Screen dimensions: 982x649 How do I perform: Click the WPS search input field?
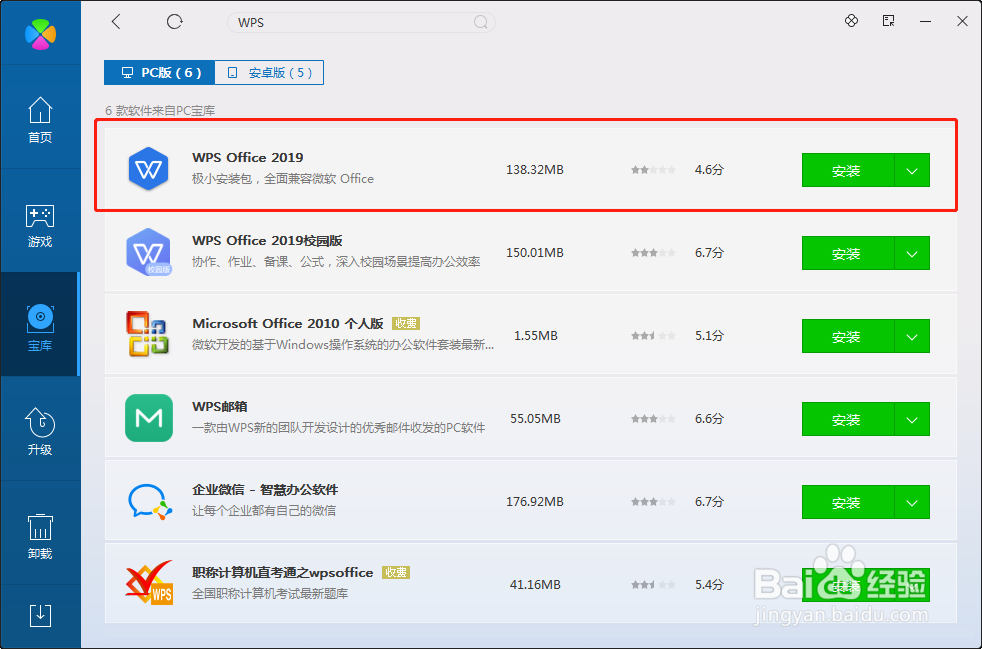[361, 23]
